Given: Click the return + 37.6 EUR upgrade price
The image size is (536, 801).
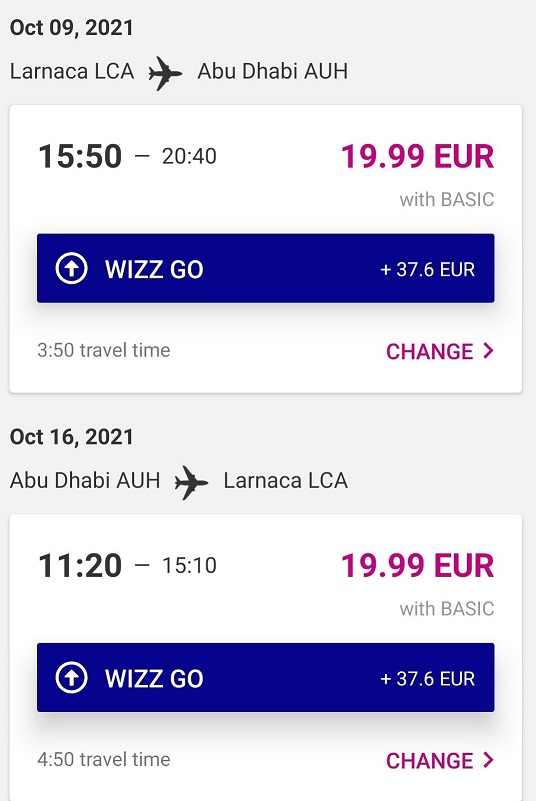Looking at the screenshot, I should point(428,678).
